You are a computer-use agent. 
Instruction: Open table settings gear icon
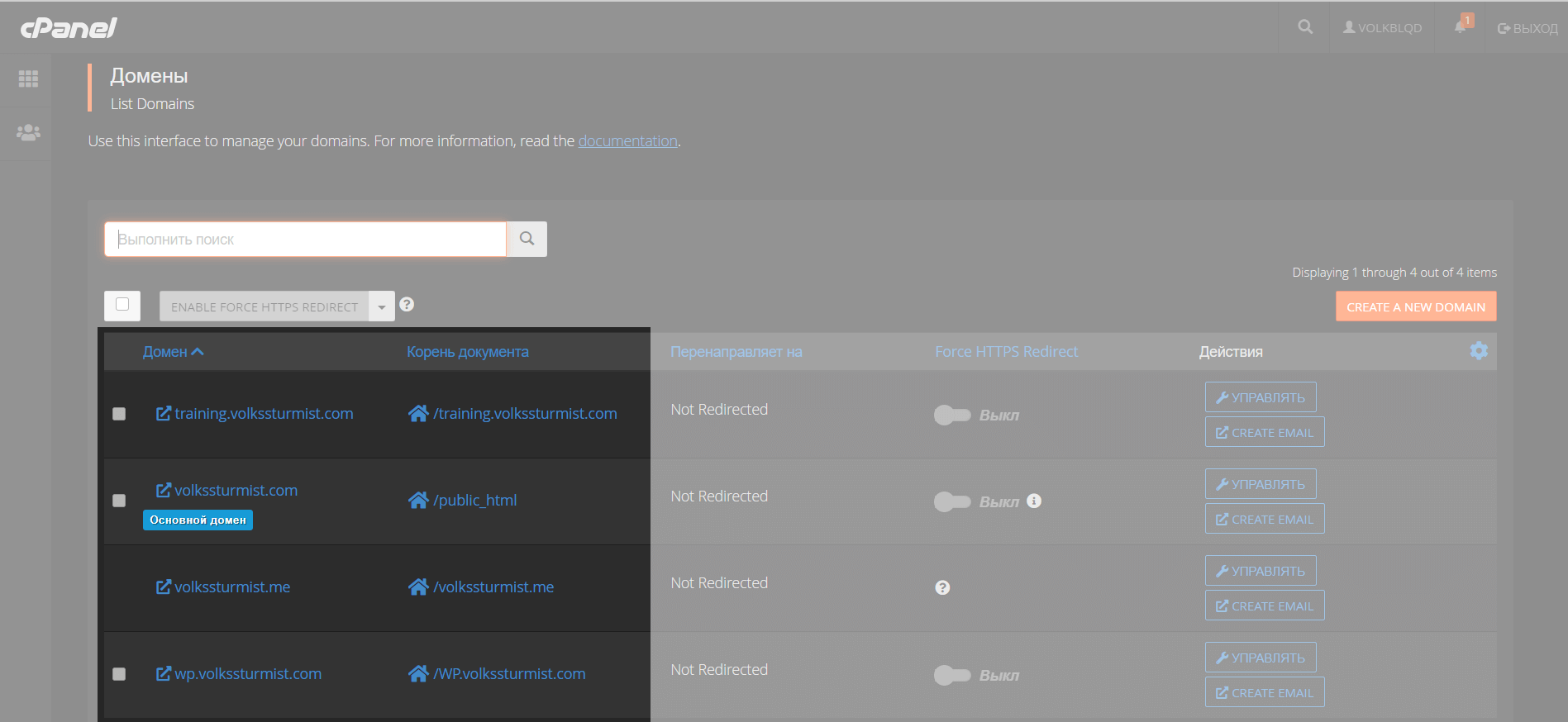pos(1479,350)
